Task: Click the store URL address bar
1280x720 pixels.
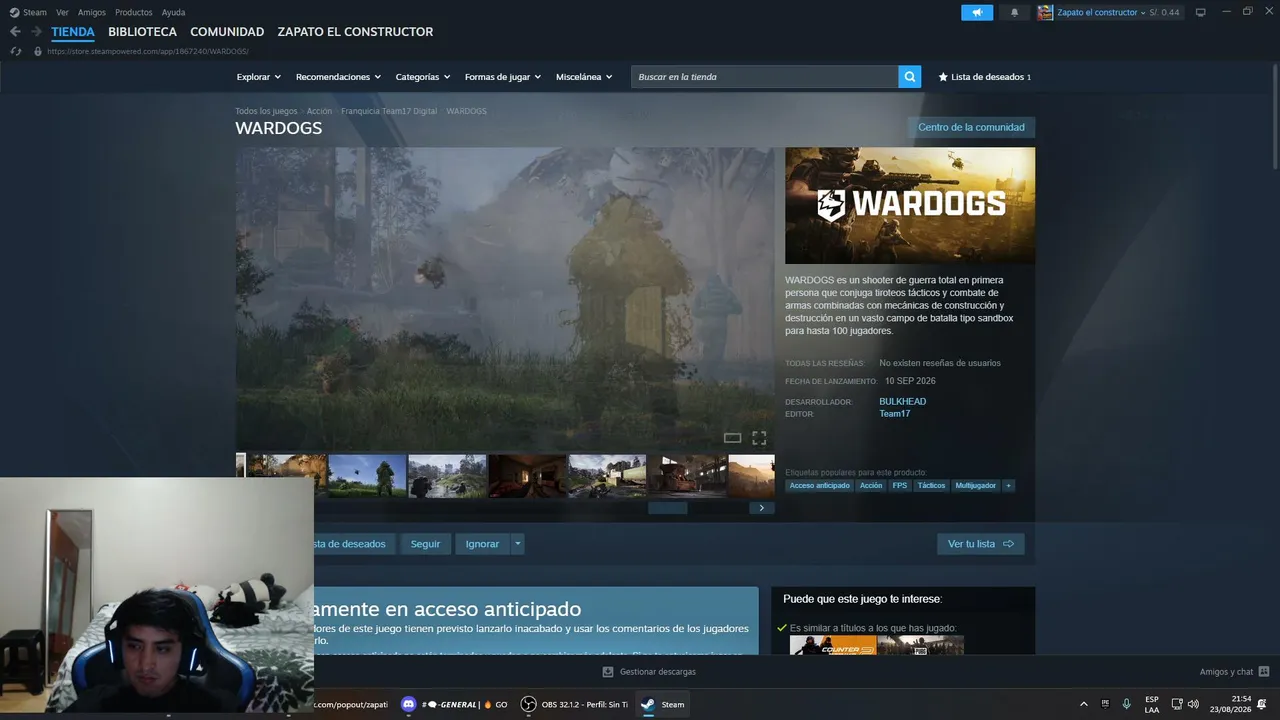Action: 148,51
